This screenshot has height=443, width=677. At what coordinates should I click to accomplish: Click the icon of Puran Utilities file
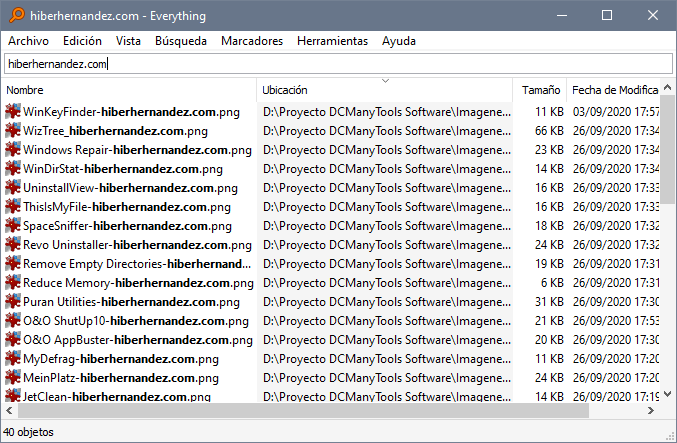pos(13,301)
